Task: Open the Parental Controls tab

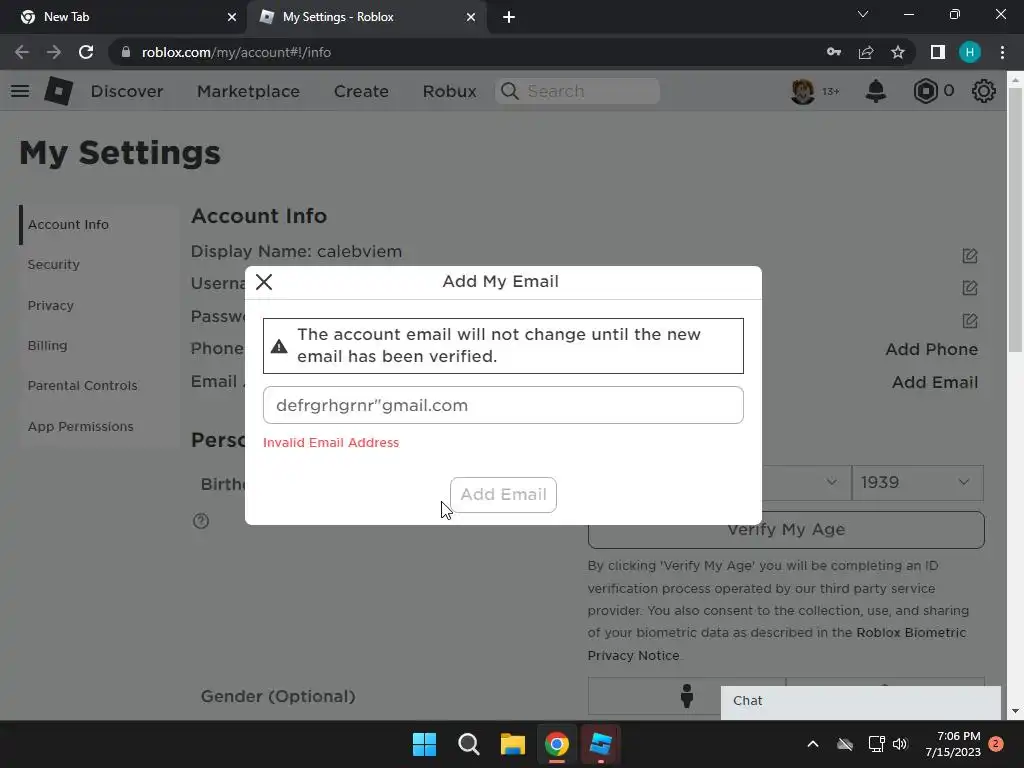Action: point(82,386)
